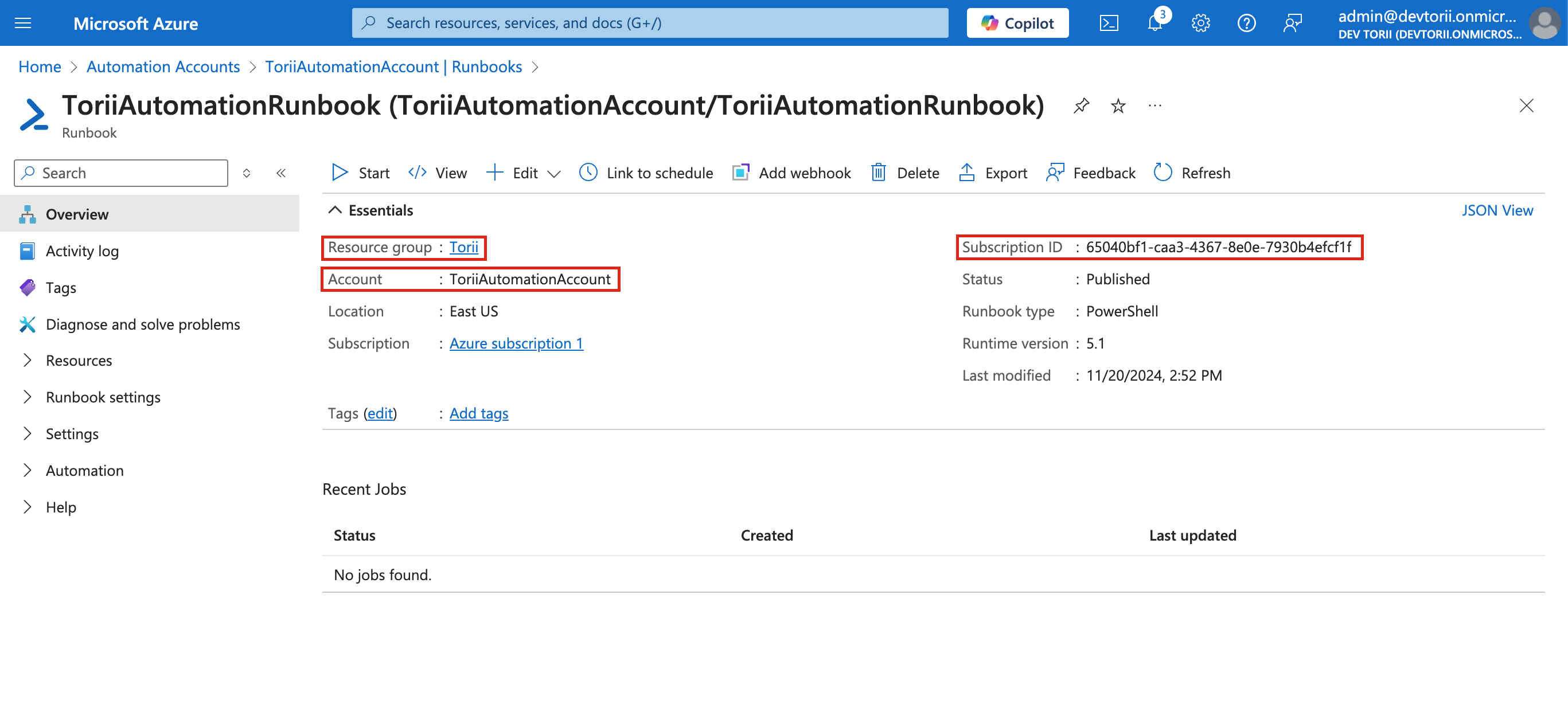This screenshot has height=712, width=1568.
Task: Click the 'East US' location value
Action: point(474,312)
